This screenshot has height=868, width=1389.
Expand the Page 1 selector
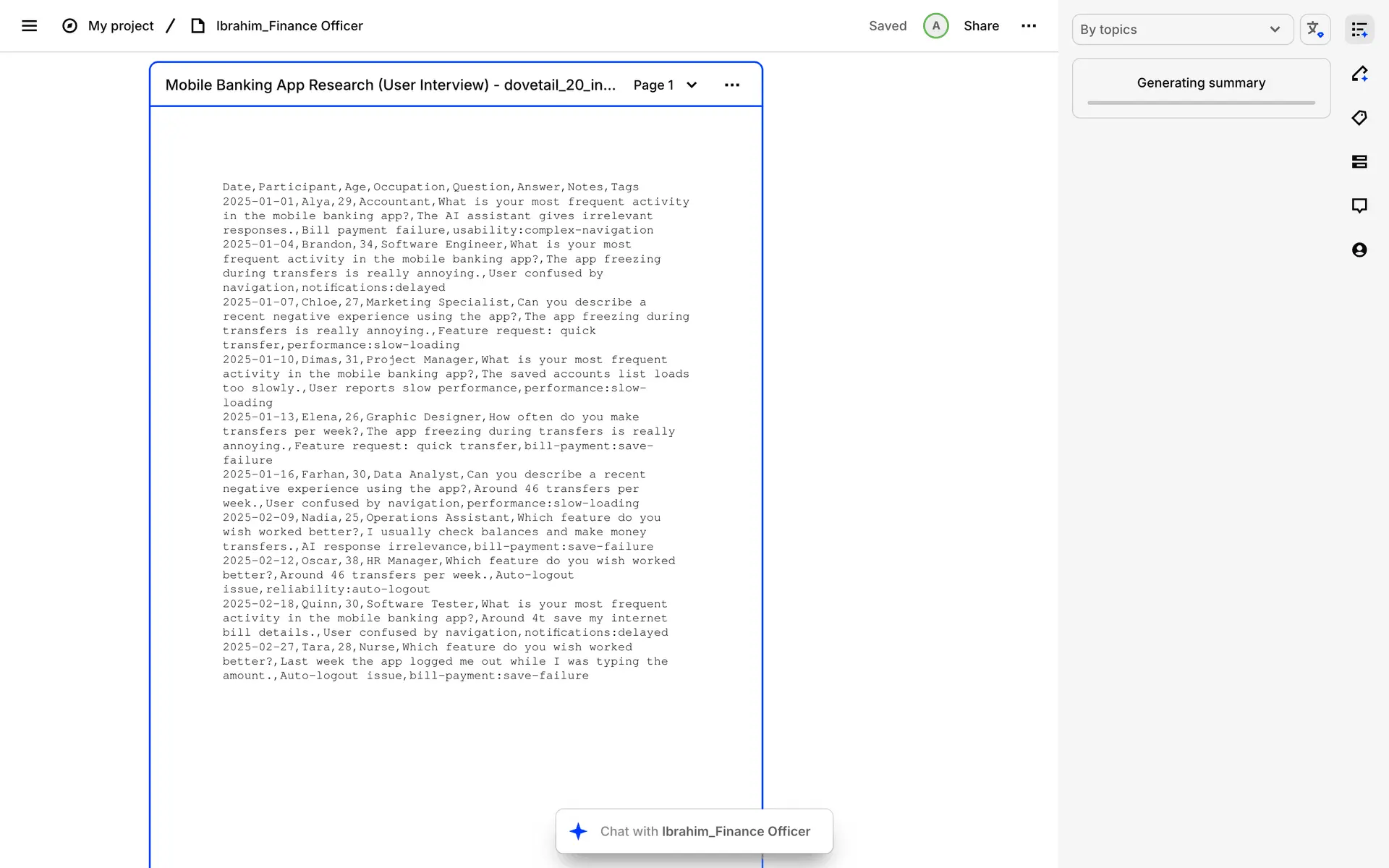[x=665, y=85]
